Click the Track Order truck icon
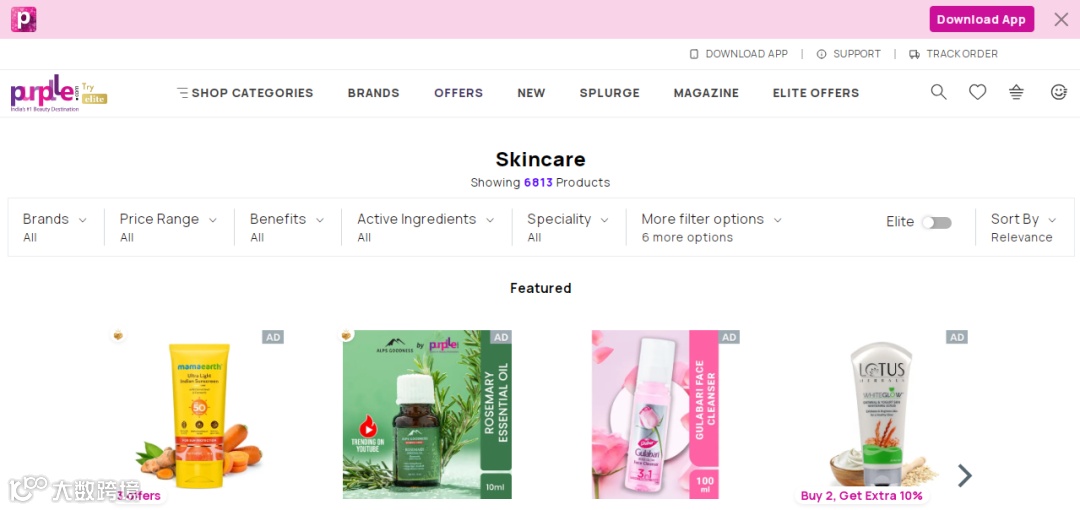 pos(914,54)
